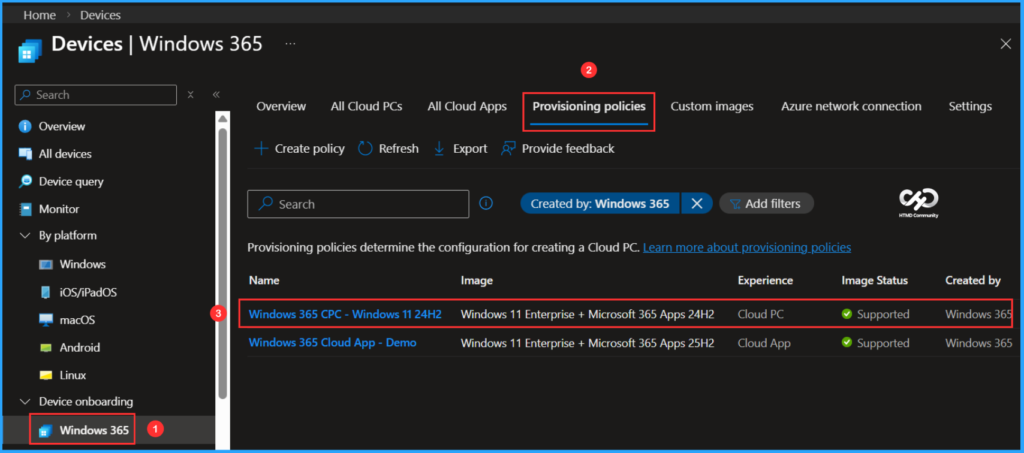Sort by the Image Status column header
Screen dimensions: 1024x453
pyautogui.click(x=874, y=281)
